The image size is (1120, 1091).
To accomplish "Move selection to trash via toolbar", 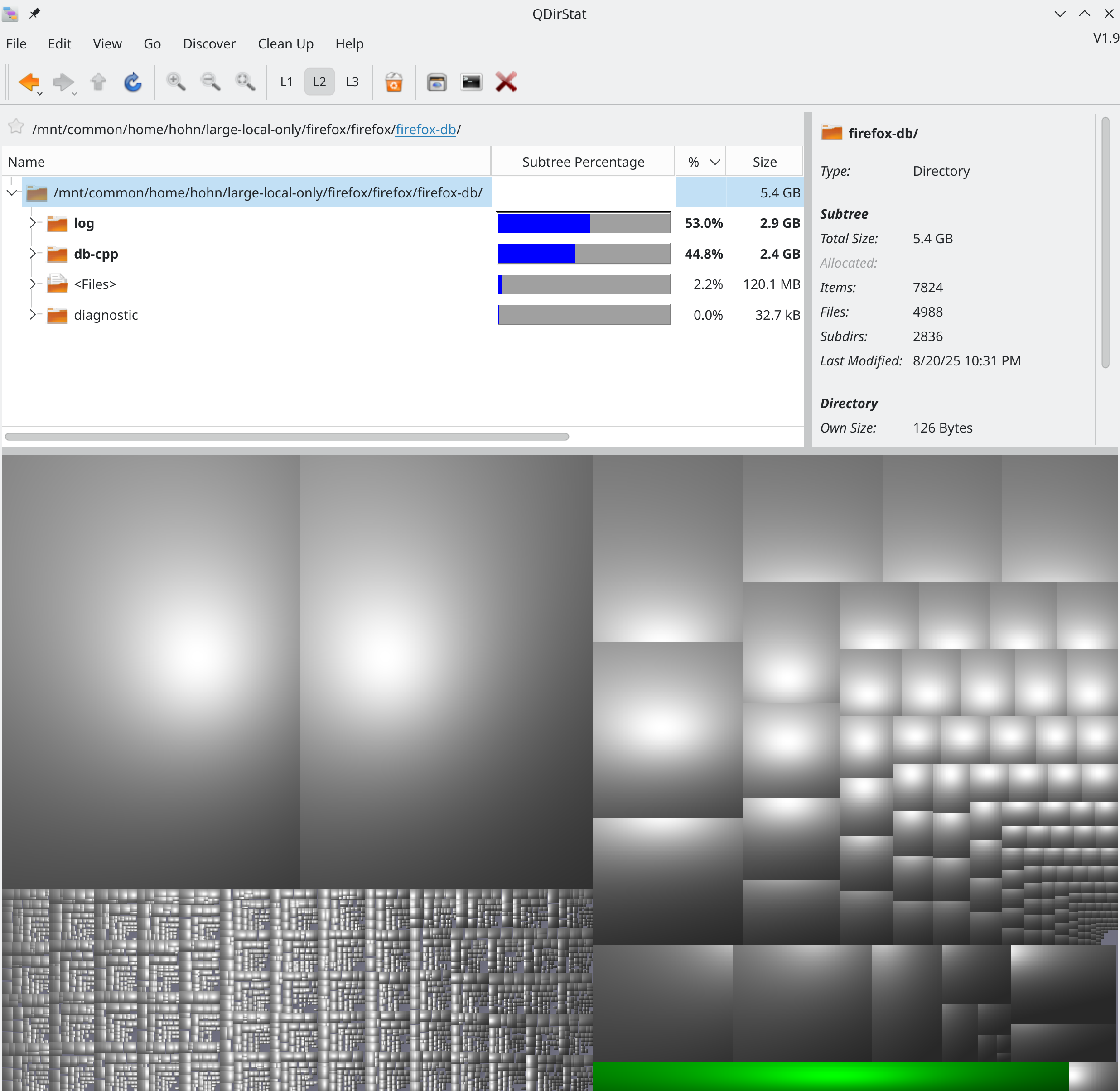I will tap(394, 82).
